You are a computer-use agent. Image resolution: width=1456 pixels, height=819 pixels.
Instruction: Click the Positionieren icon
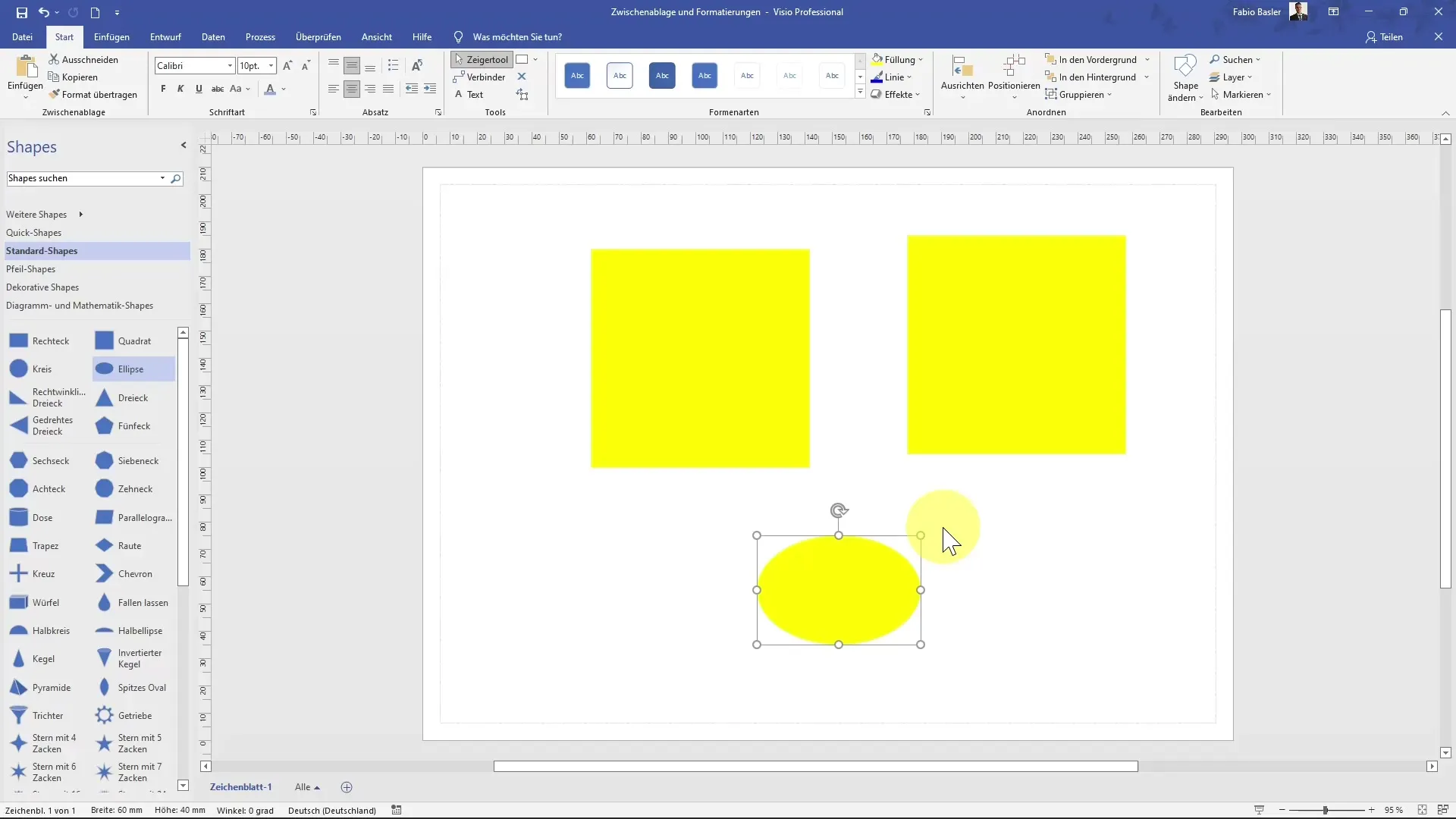(1014, 67)
